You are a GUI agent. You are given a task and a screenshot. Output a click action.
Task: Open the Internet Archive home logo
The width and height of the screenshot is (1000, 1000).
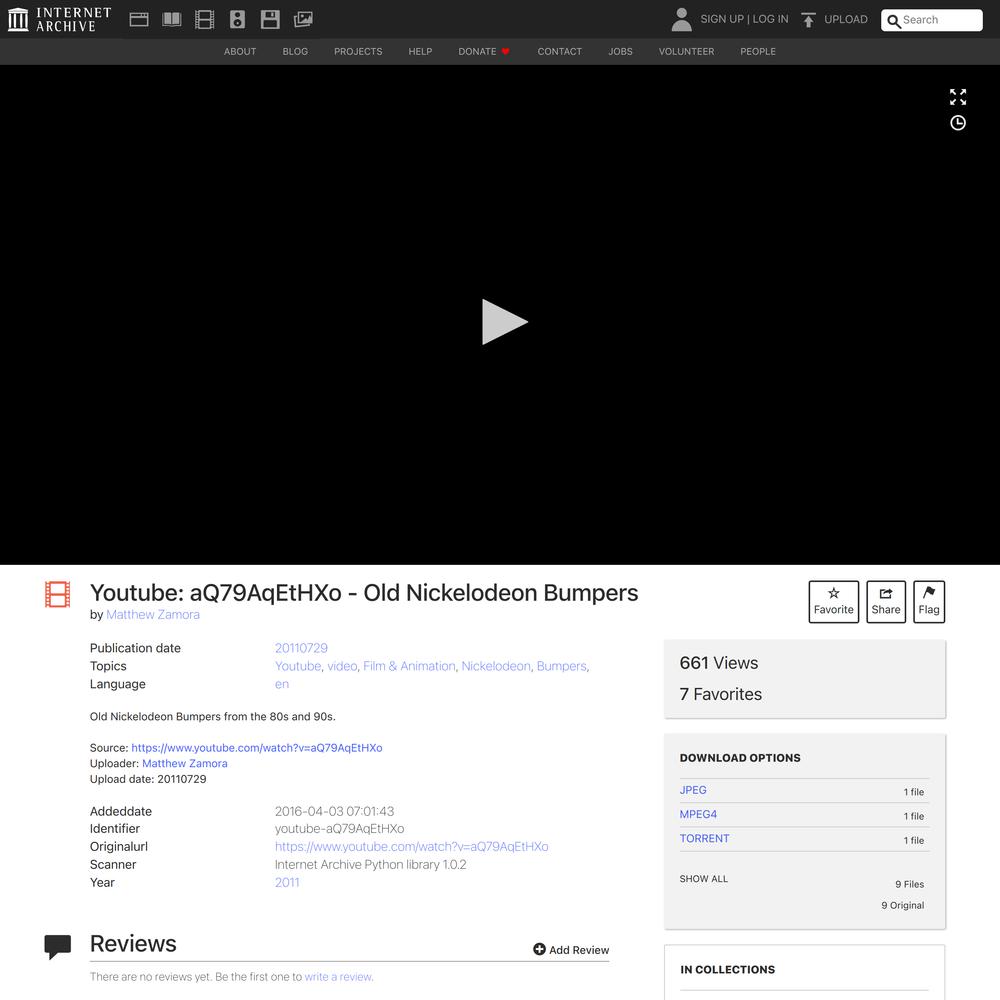point(60,19)
